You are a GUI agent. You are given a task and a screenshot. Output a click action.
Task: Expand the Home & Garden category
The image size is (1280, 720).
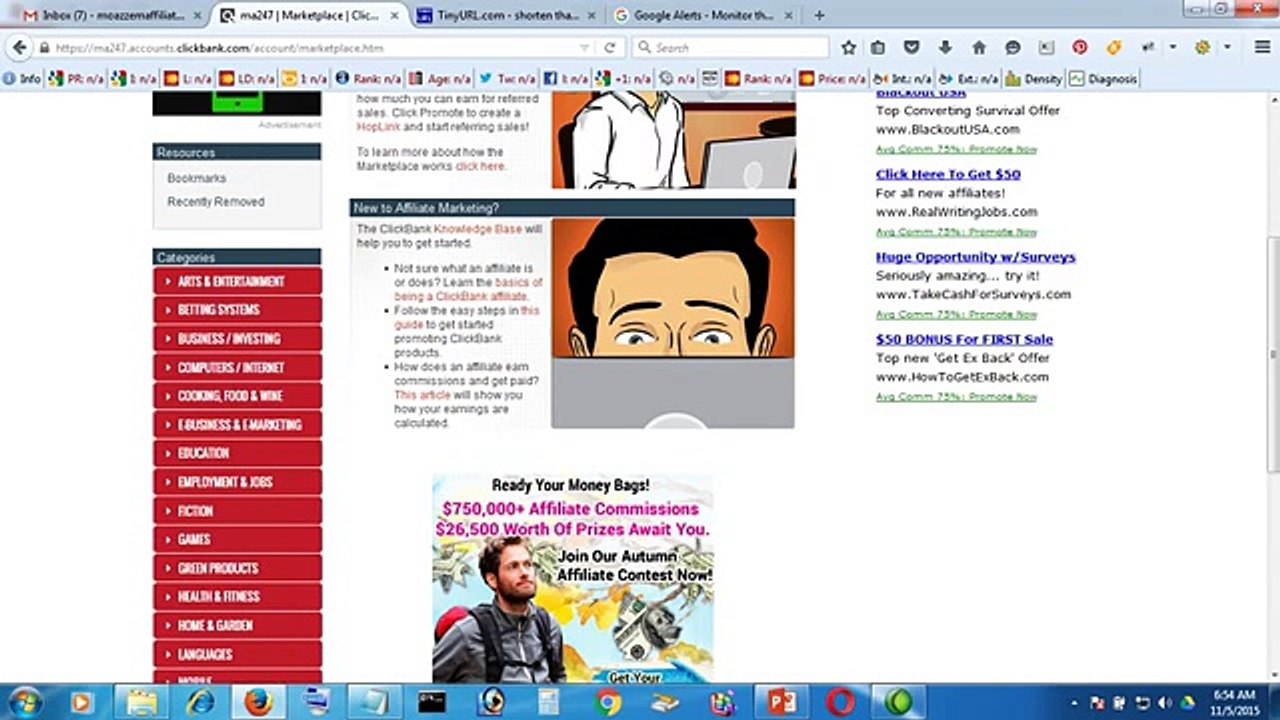(x=237, y=625)
